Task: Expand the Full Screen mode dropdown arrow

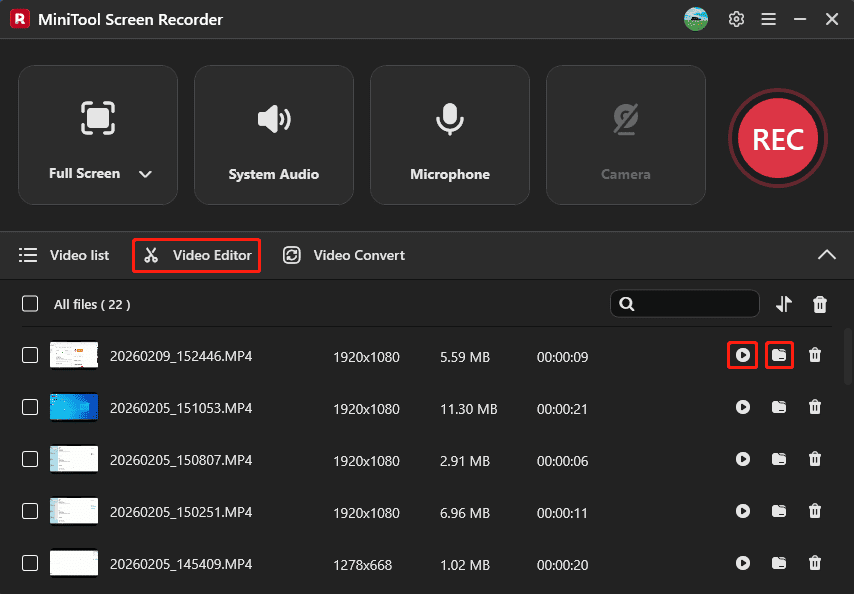Action: pos(145,173)
